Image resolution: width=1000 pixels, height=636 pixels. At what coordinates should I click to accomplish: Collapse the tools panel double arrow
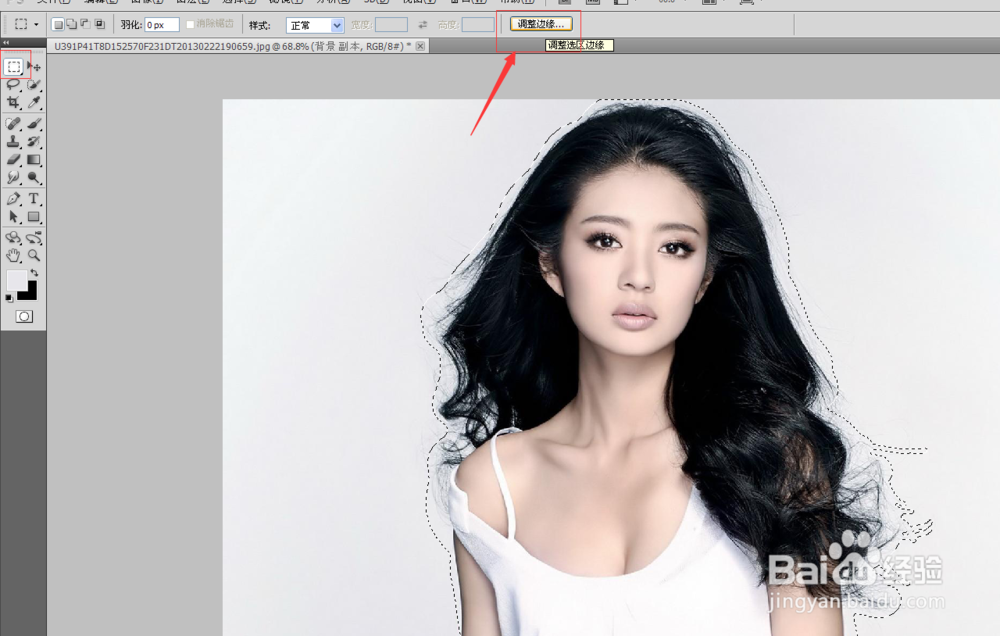click(6, 43)
